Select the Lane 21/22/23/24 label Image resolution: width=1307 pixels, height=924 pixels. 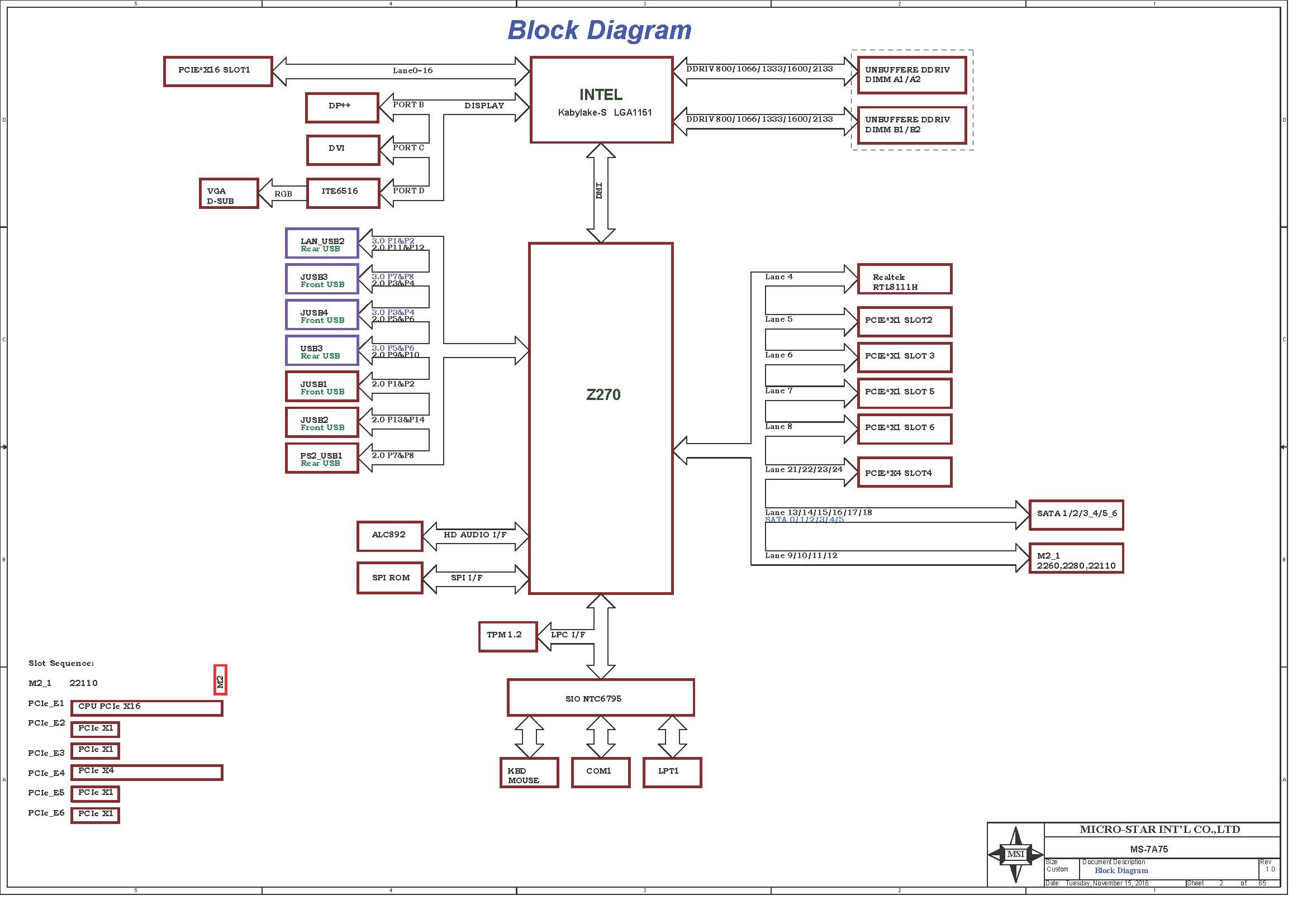click(x=804, y=470)
